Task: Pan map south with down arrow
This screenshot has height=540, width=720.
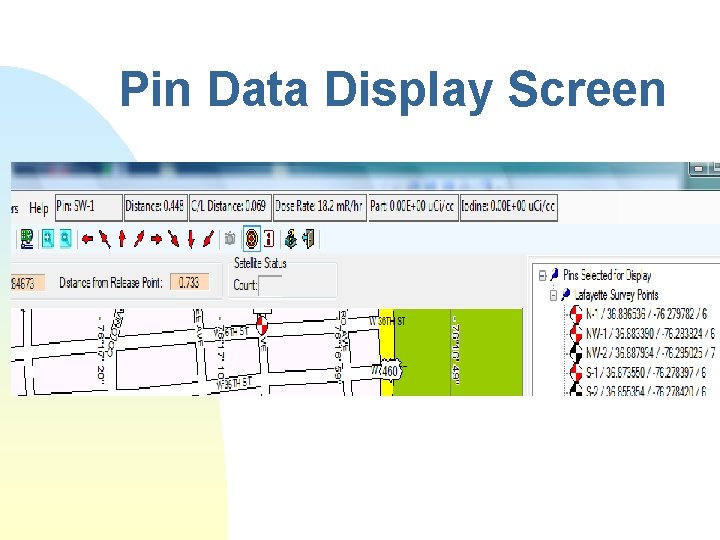Action: pos(191,239)
